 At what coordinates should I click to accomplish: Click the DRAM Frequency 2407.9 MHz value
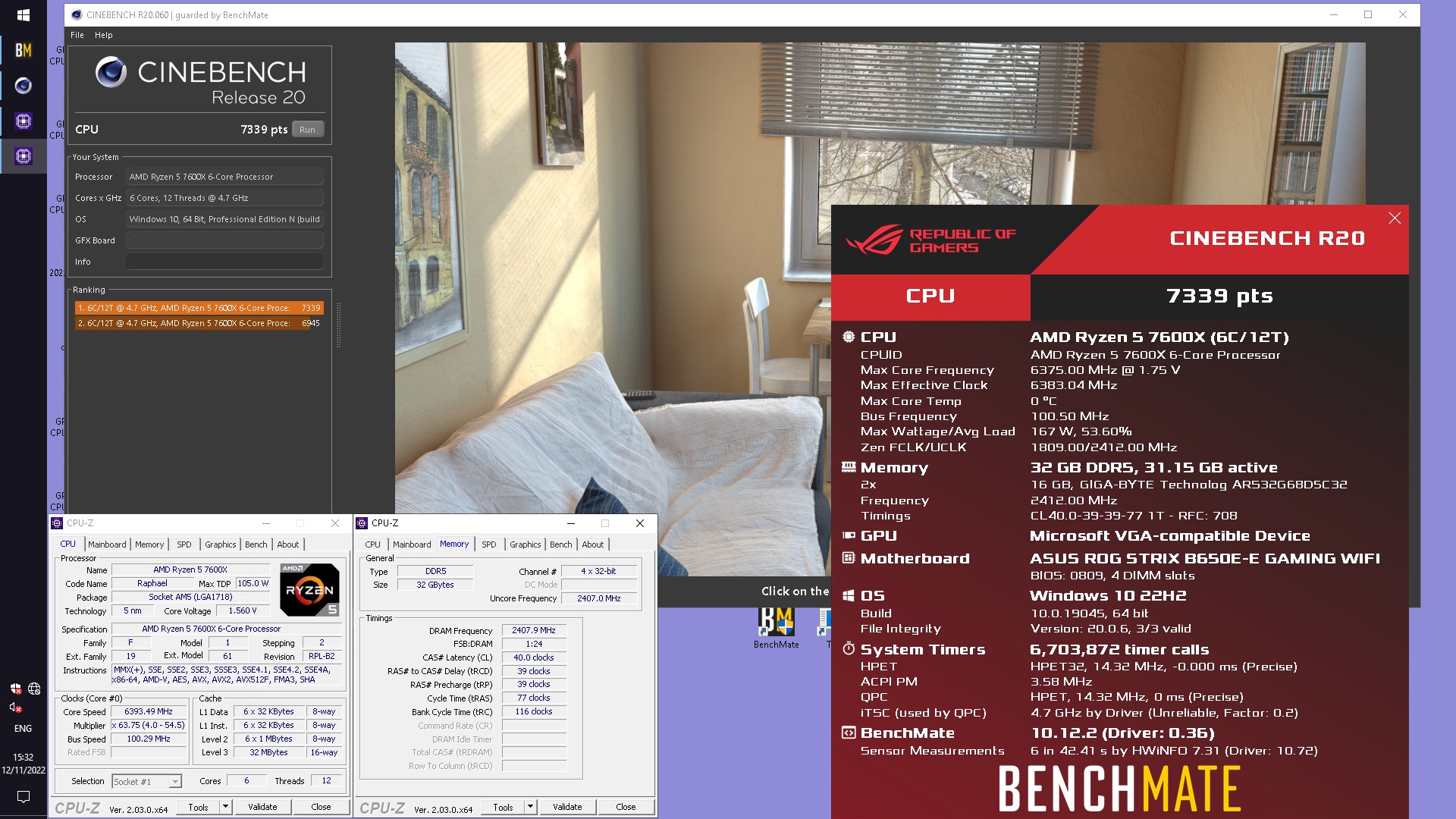[x=534, y=630]
